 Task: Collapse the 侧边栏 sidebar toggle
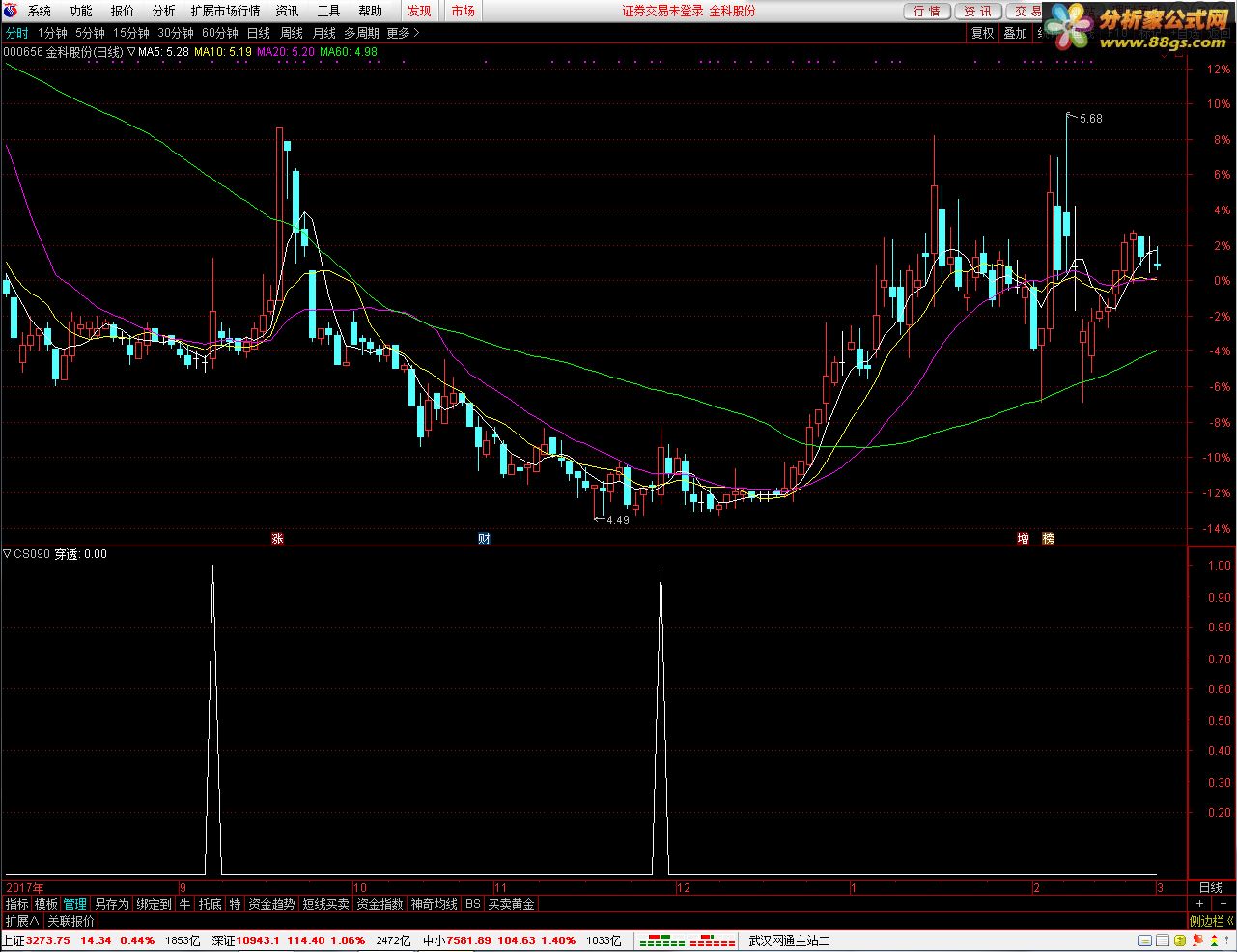tap(1211, 921)
